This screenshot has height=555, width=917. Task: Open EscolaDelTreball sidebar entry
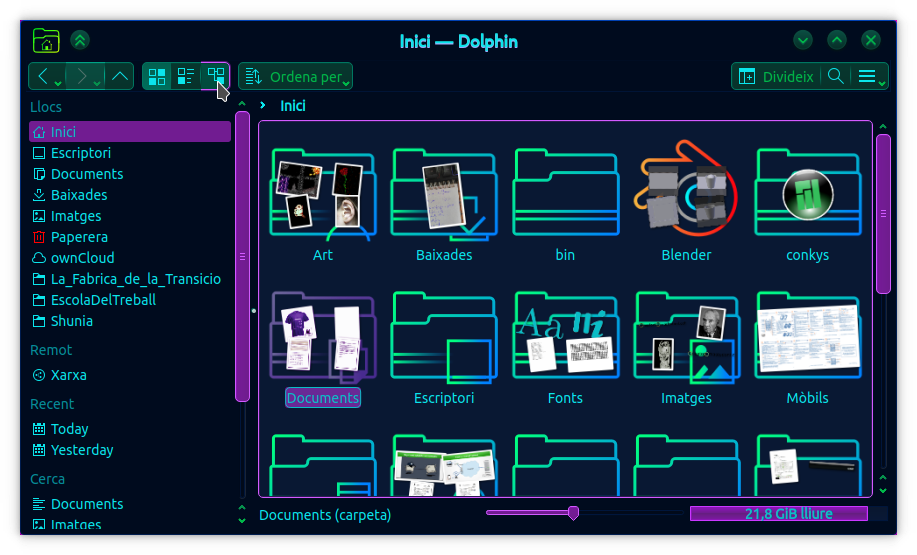tap(130, 300)
